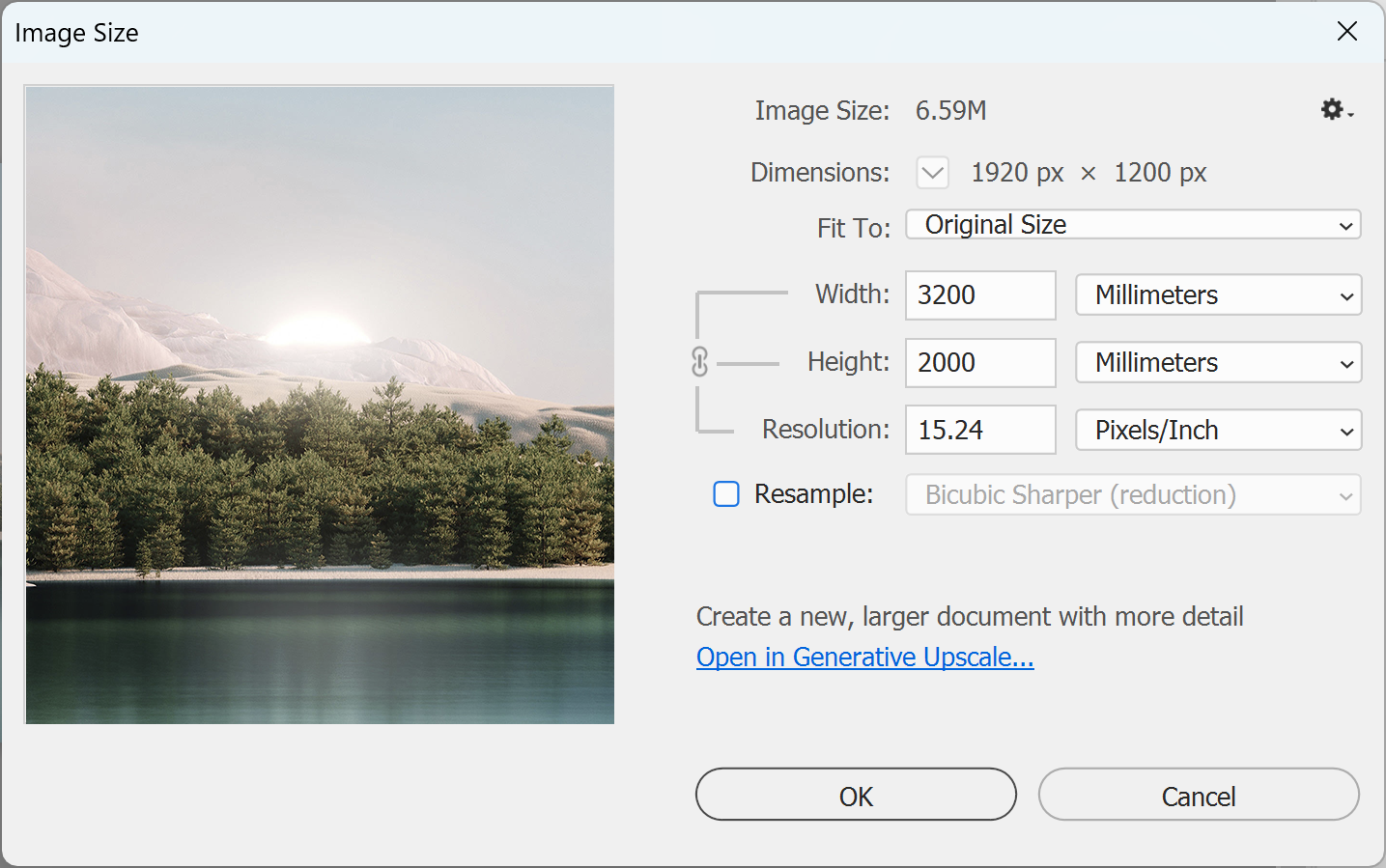Enable the Resample checkbox
1386x868 pixels.
(726, 494)
